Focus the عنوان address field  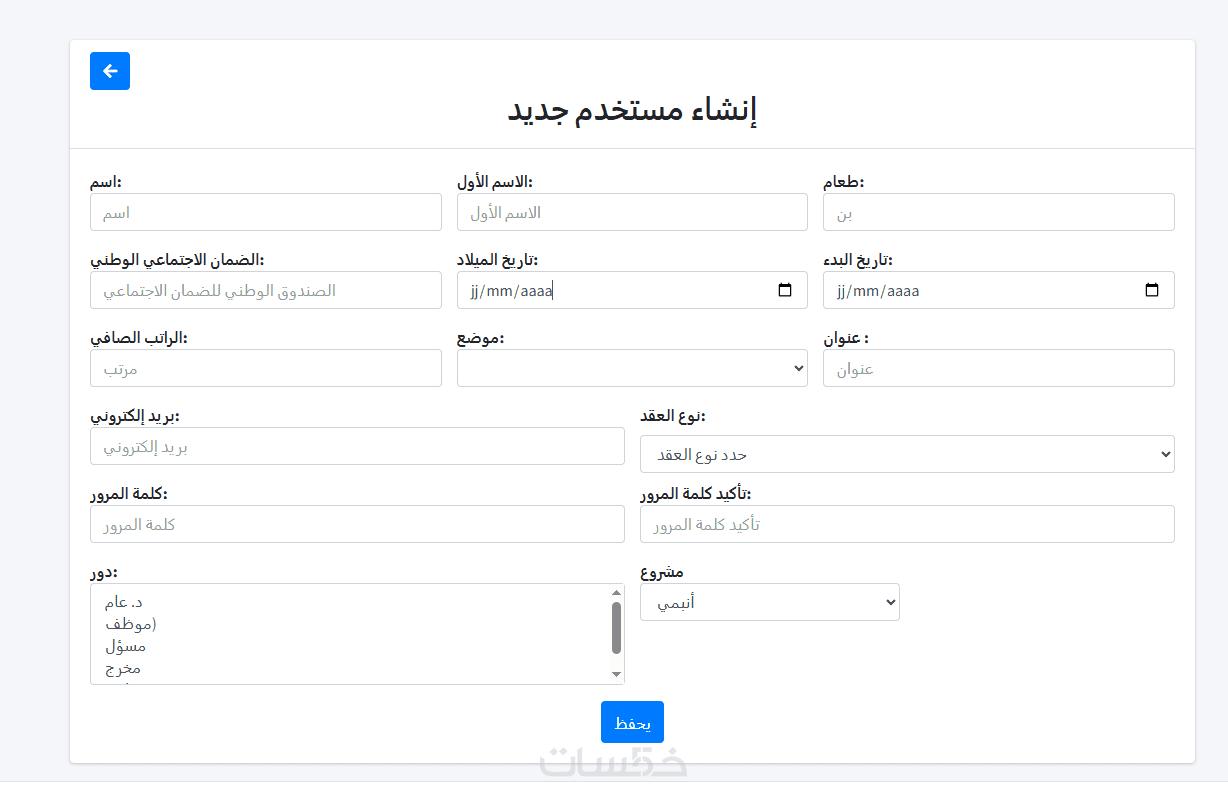[x=998, y=369]
